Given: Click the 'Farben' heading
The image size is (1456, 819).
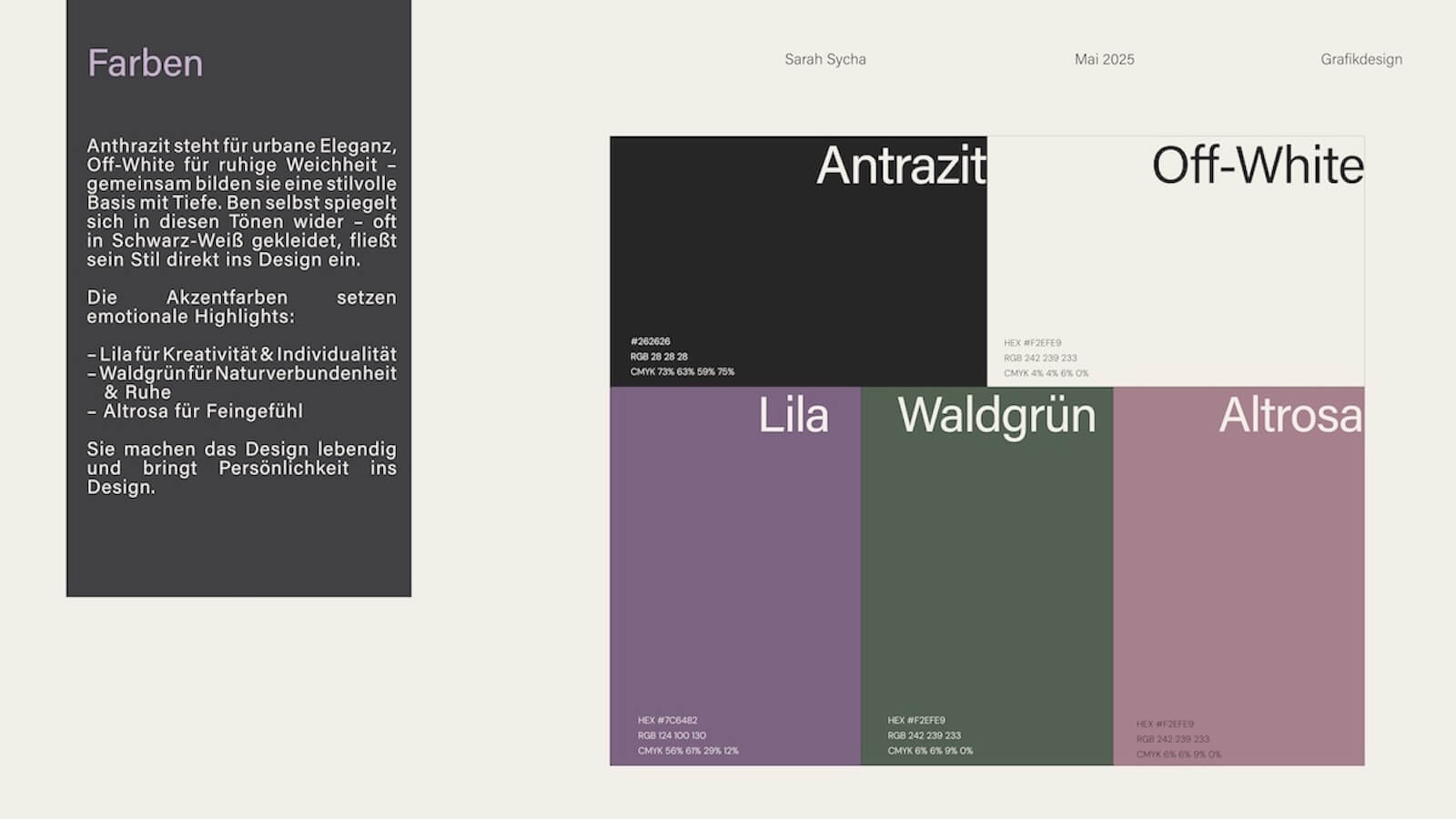Looking at the screenshot, I should (145, 63).
